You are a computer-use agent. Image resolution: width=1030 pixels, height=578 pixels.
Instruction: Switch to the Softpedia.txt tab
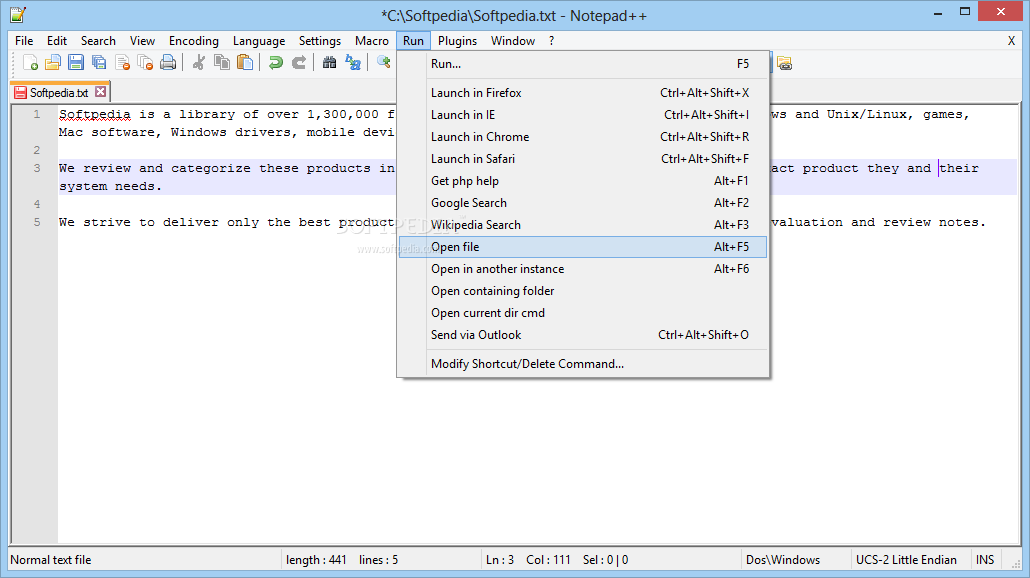[x=59, y=93]
